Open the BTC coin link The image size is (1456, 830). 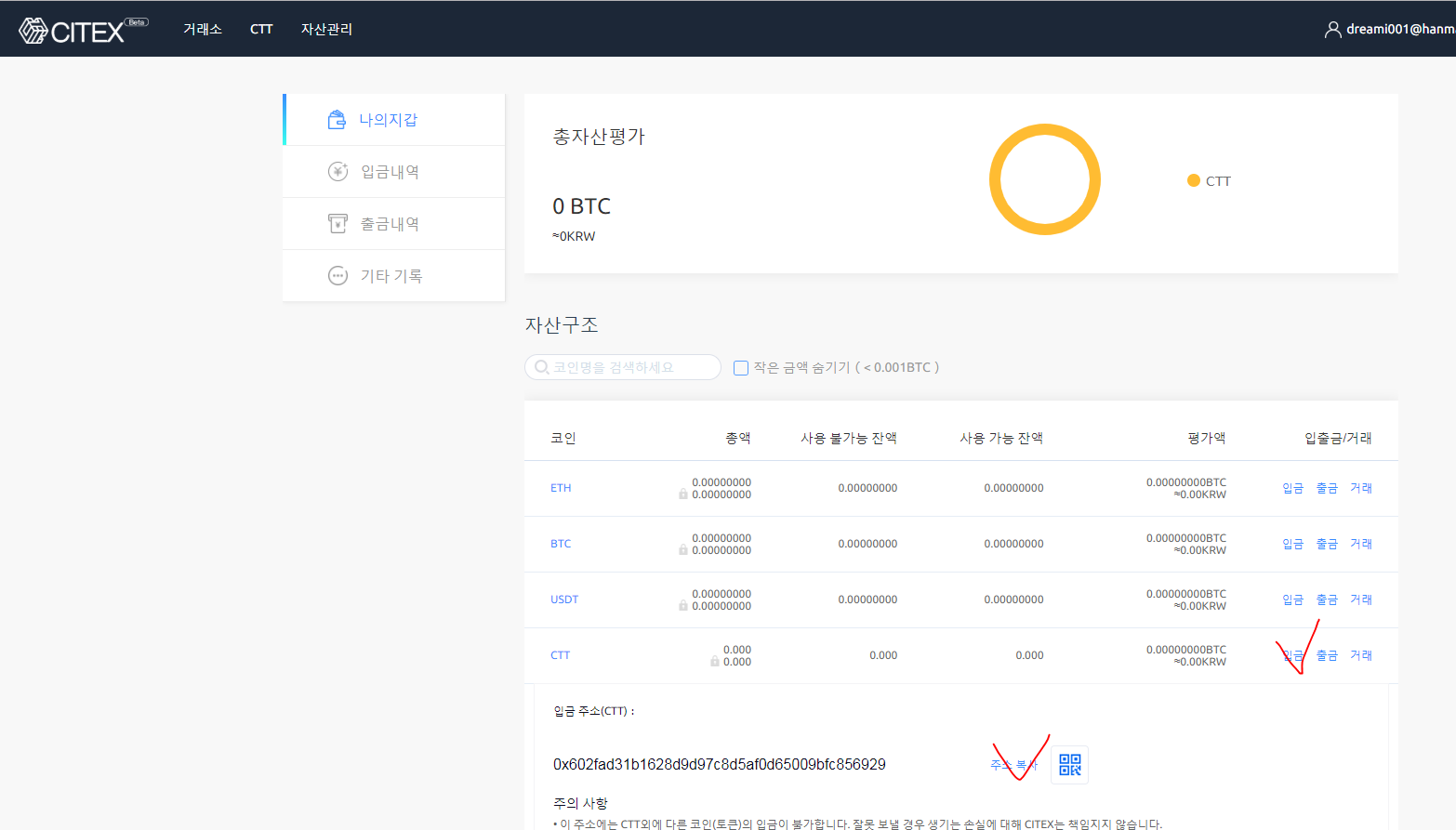point(561,544)
